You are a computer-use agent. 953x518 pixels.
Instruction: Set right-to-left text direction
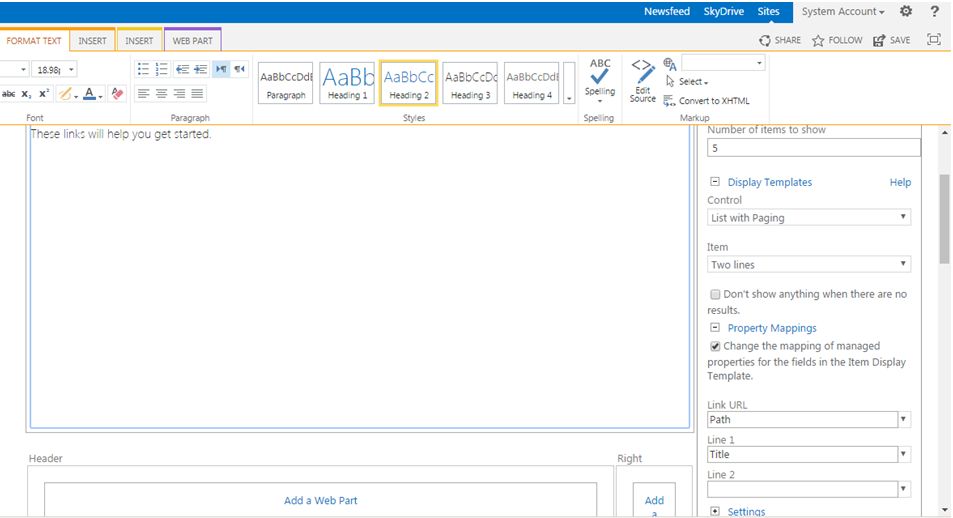[x=240, y=69]
